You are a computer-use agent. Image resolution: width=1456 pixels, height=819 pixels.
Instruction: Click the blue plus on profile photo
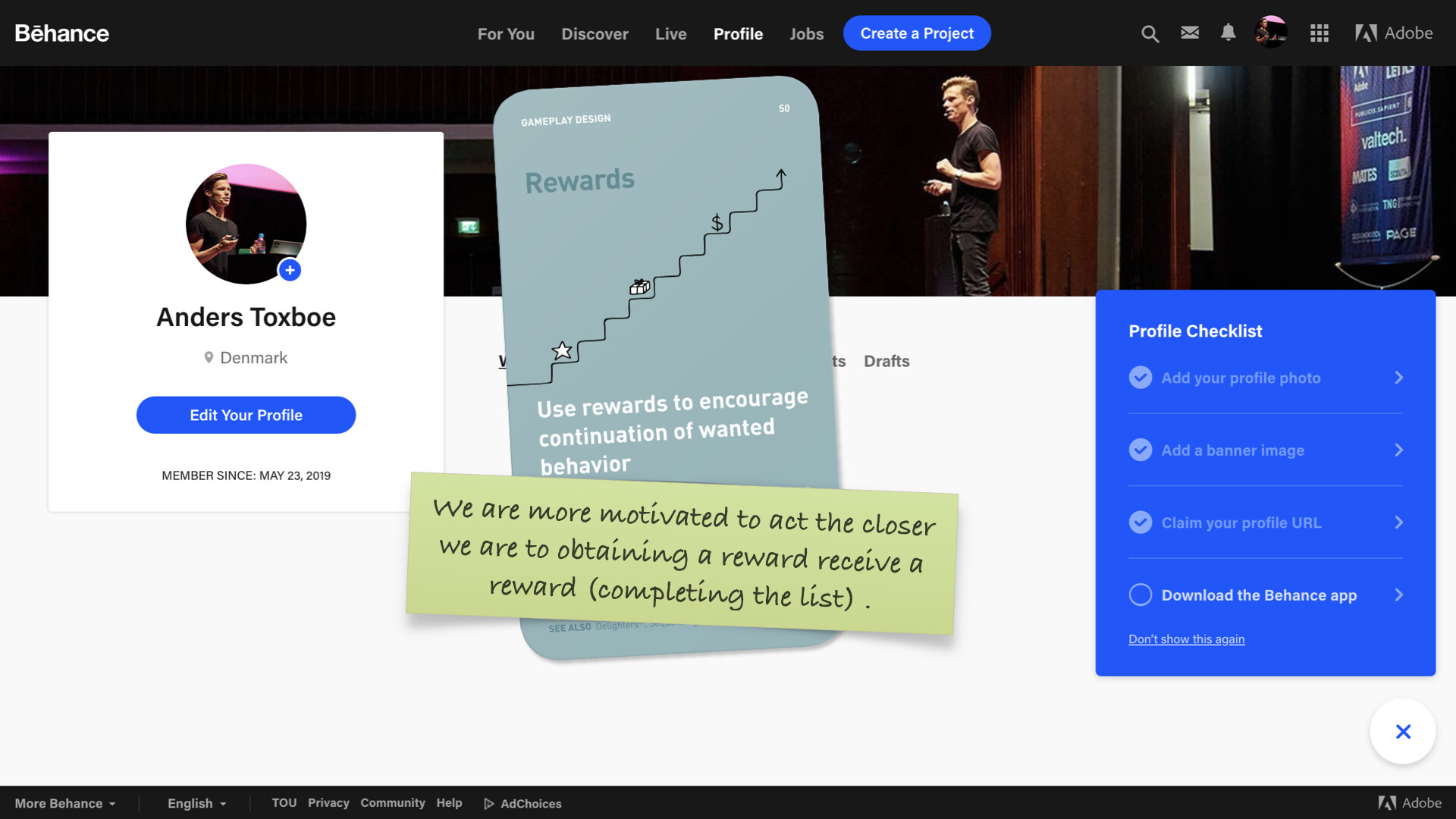pos(290,270)
